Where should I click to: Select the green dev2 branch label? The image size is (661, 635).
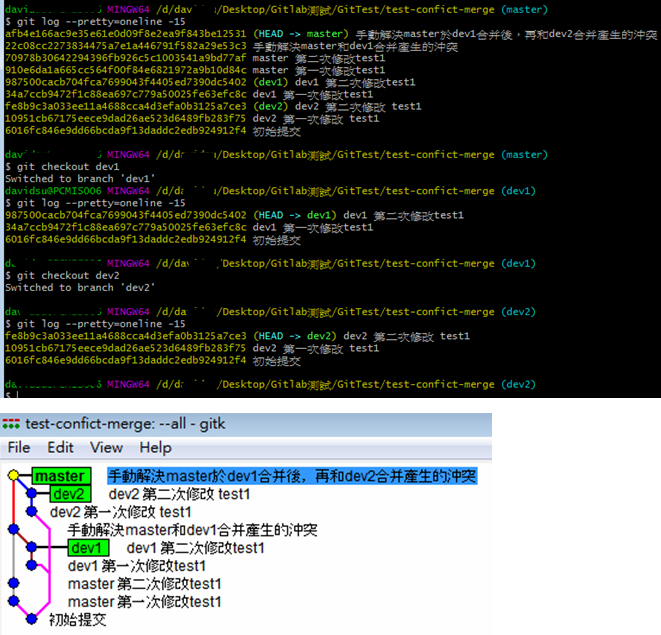tap(69, 494)
